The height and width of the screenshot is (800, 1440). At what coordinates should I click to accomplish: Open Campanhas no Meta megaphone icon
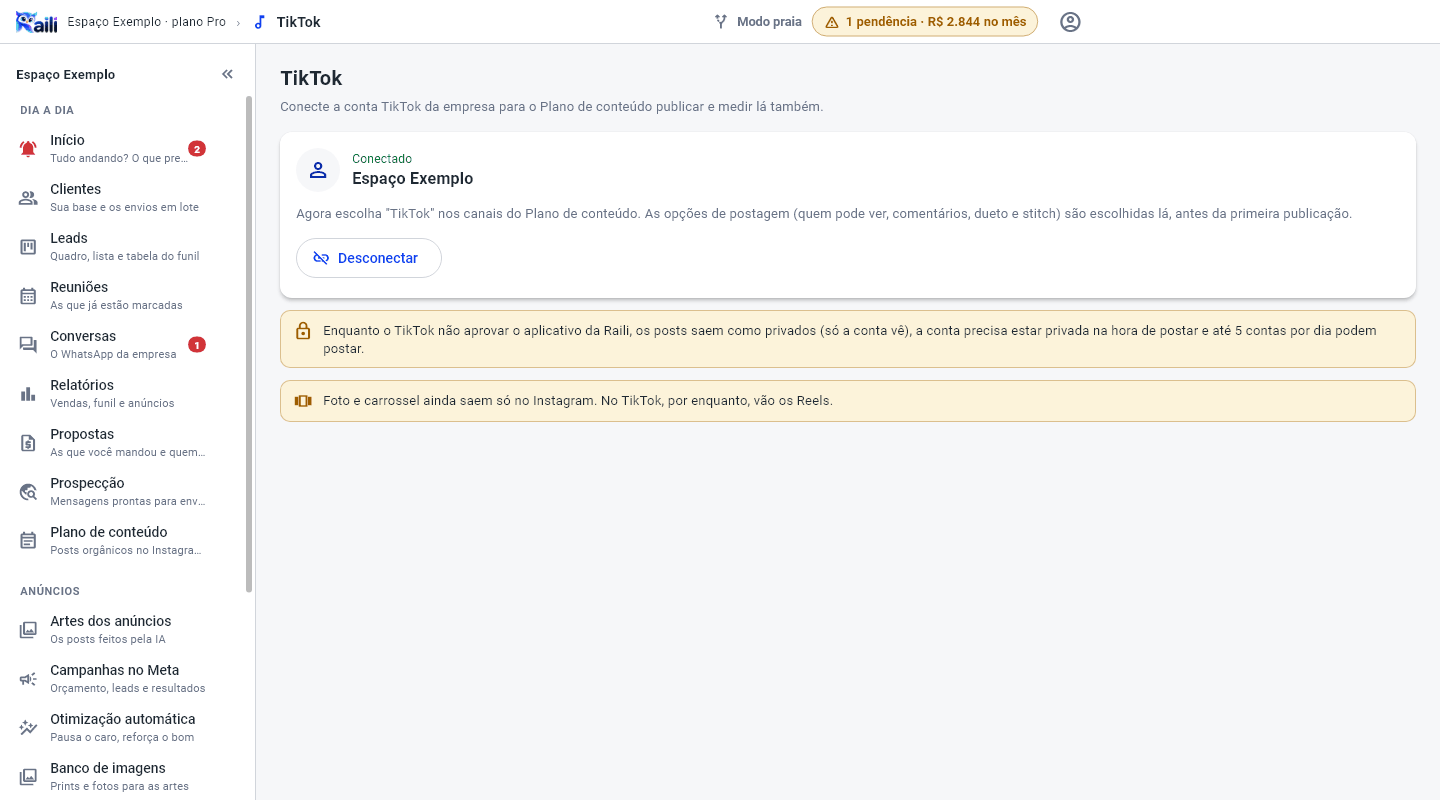click(28, 679)
